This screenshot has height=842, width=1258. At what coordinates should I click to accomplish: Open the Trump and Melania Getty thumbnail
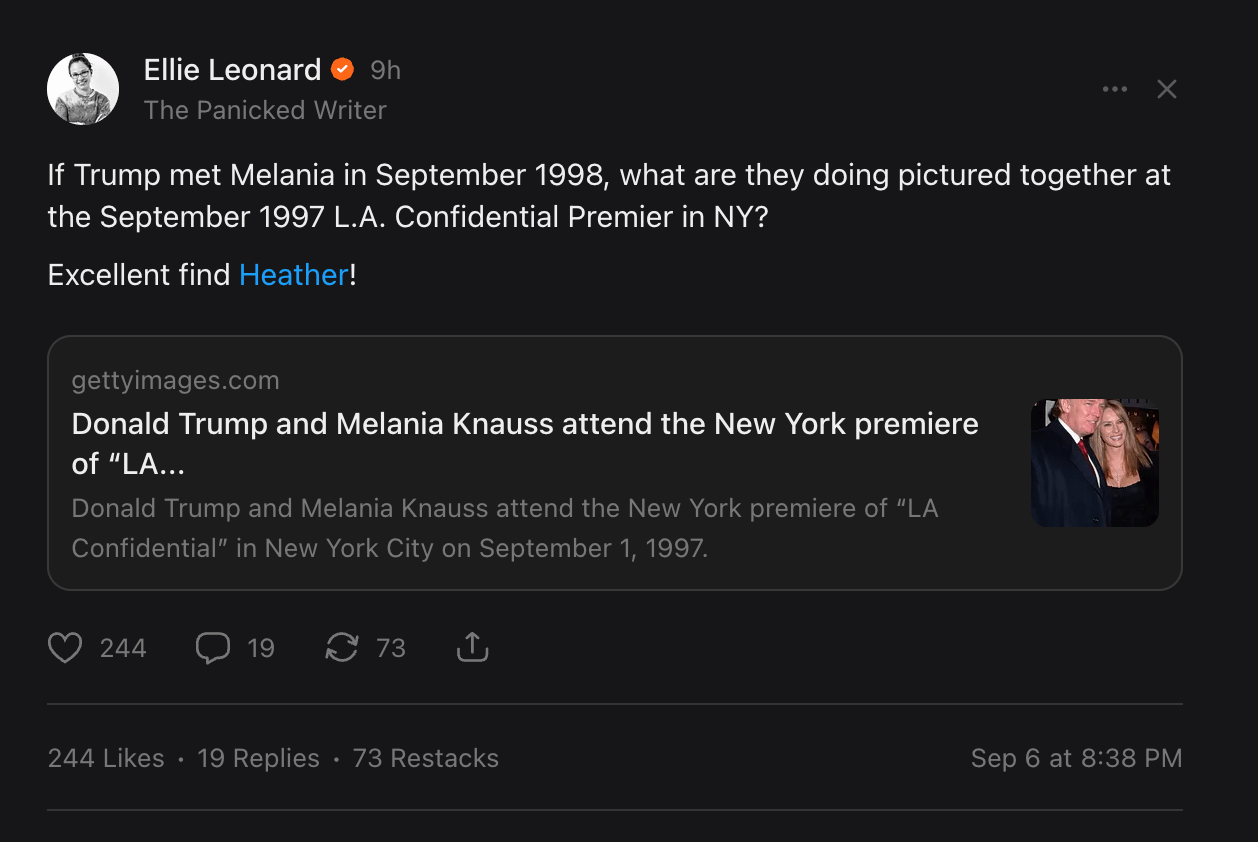point(1095,463)
